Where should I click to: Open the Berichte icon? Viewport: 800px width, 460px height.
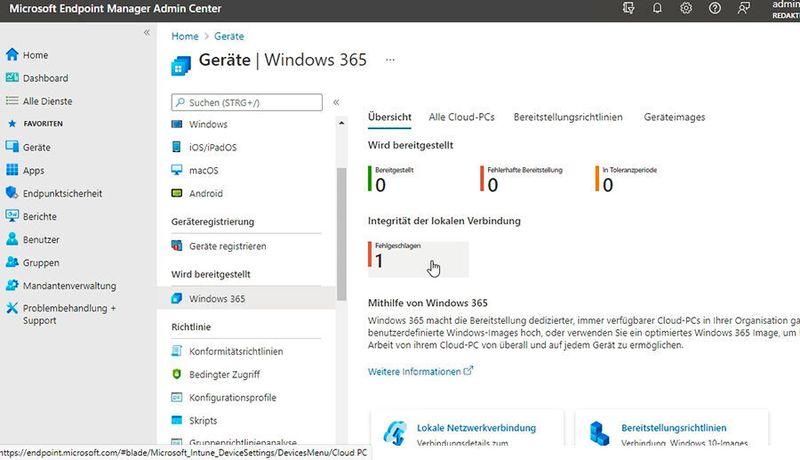tap(12, 216)
